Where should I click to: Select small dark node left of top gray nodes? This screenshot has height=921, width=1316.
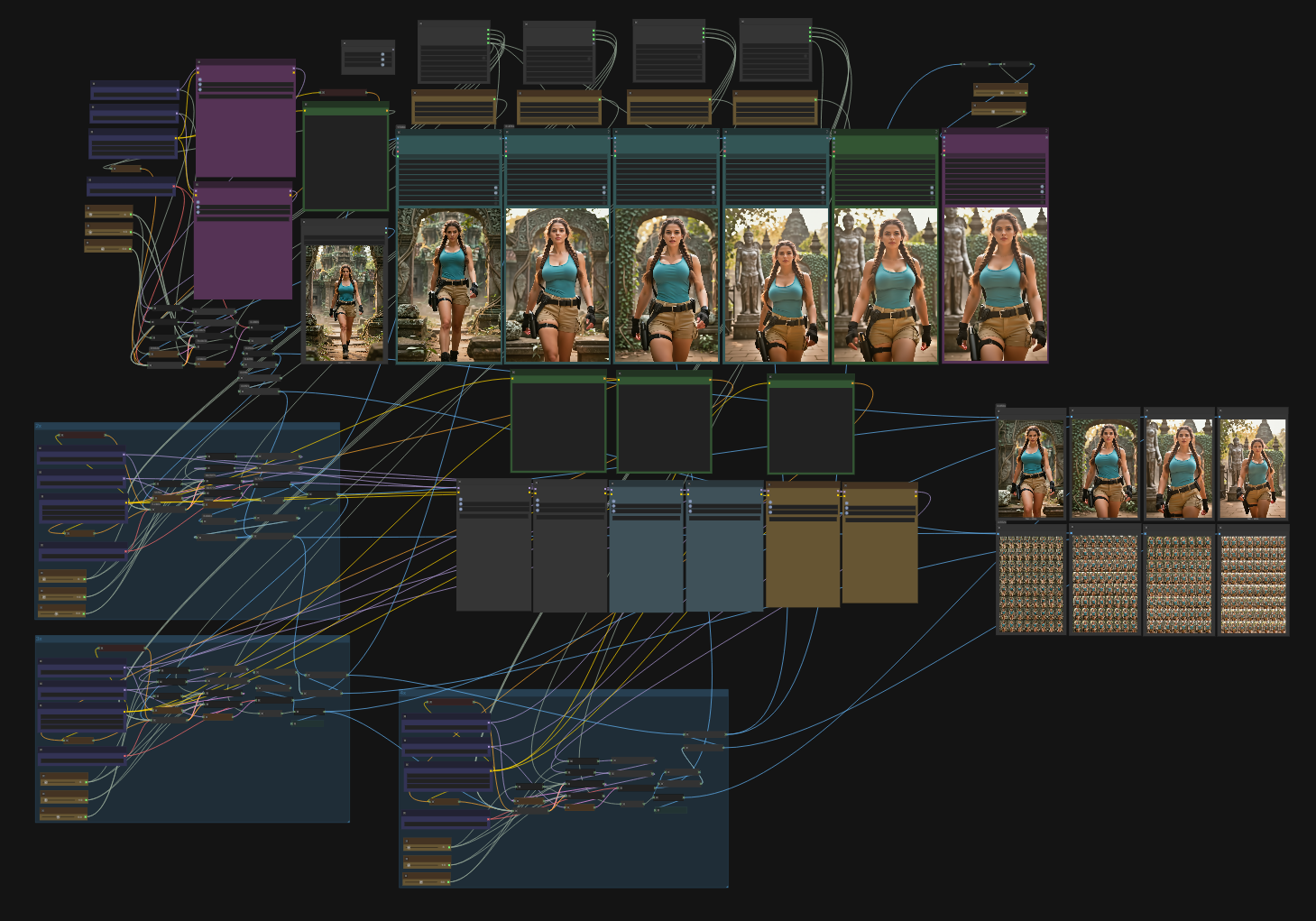368,57
